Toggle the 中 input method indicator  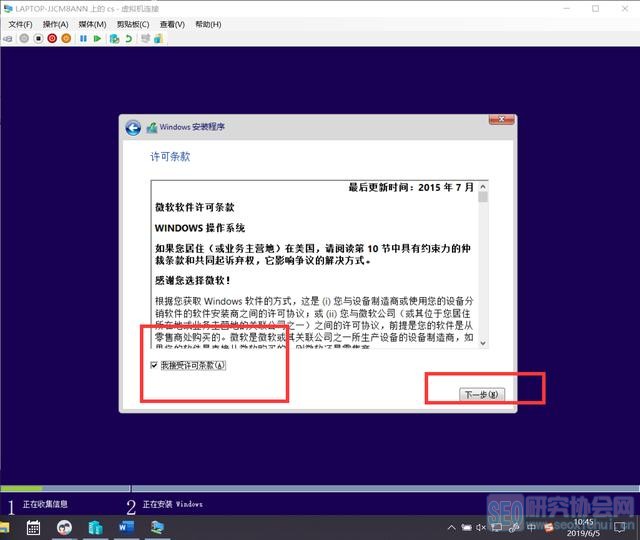point(531,527)
